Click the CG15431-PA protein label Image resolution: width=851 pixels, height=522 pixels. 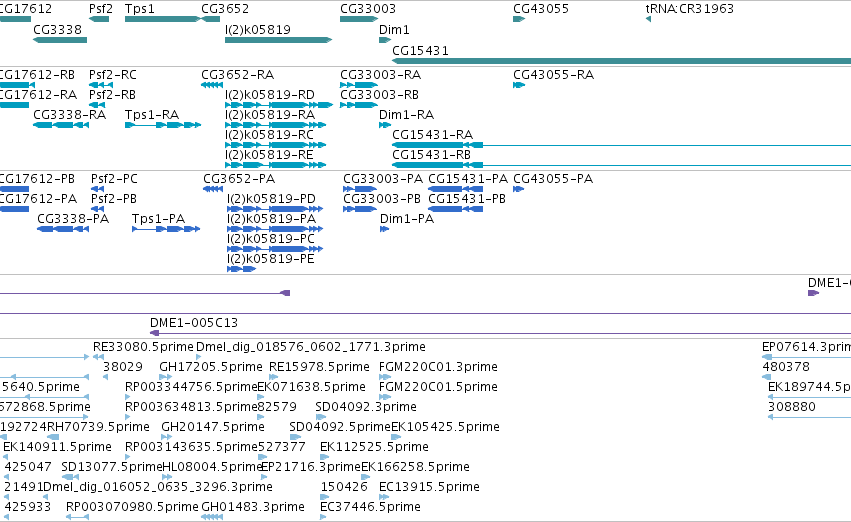(468, 179)
